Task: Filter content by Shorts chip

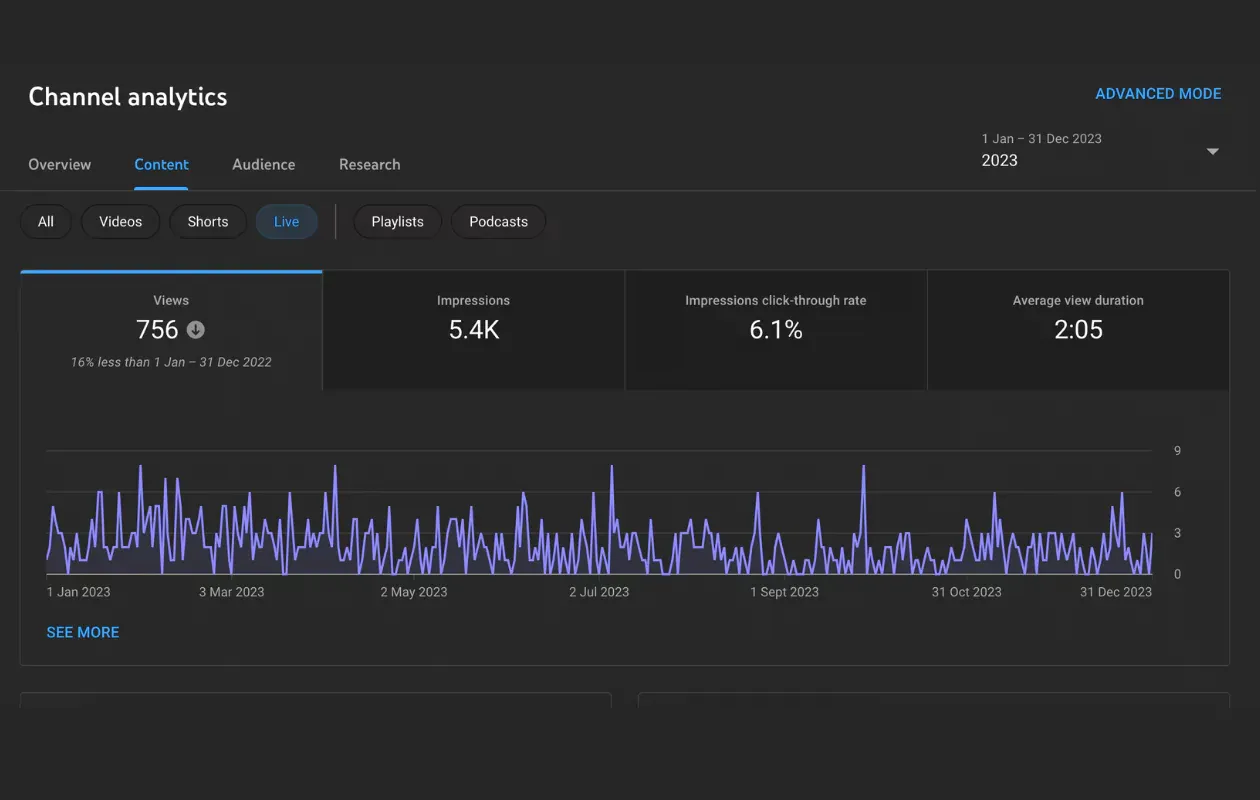Action: click(208, 222)
